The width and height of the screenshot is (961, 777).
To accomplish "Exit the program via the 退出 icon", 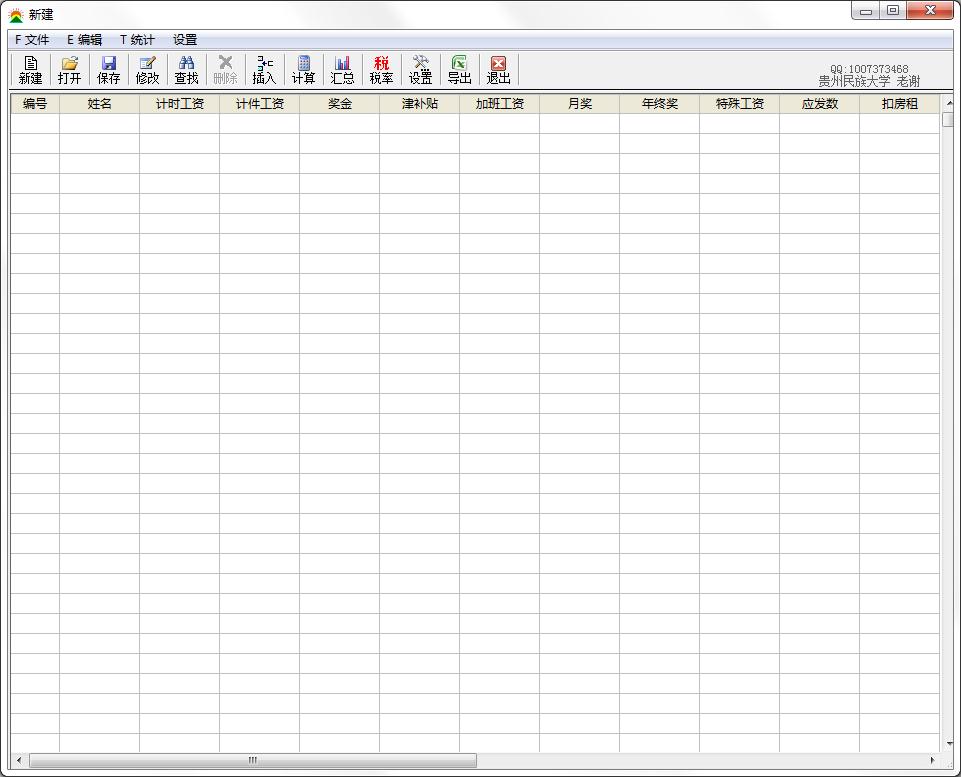I will 498,70.
